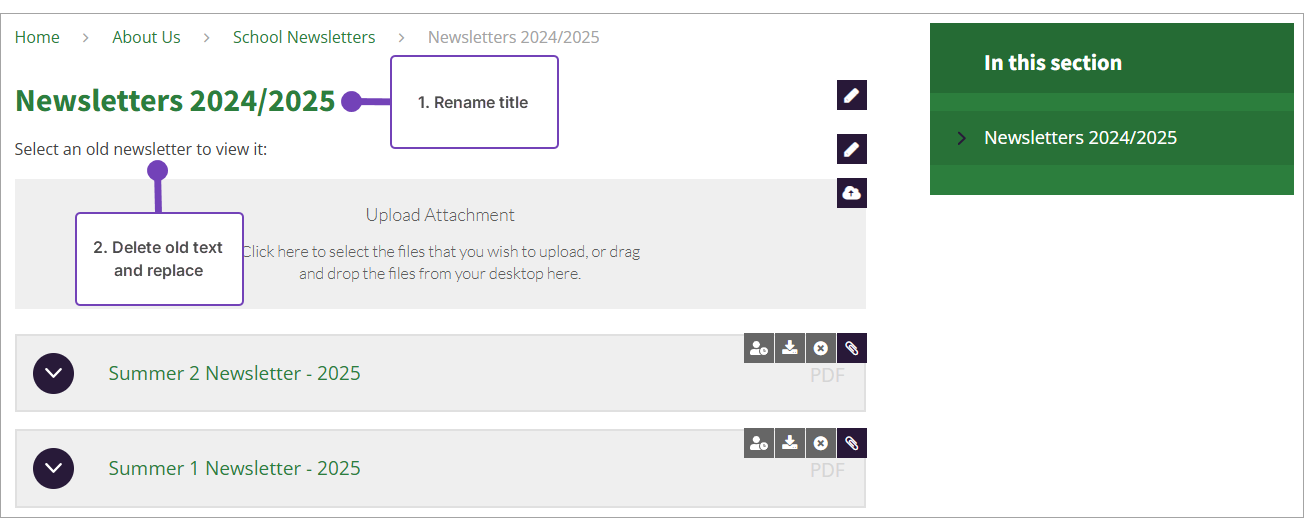Open the About Us breadcrumb
This screenshot has height=518, width=1304.
146,37
